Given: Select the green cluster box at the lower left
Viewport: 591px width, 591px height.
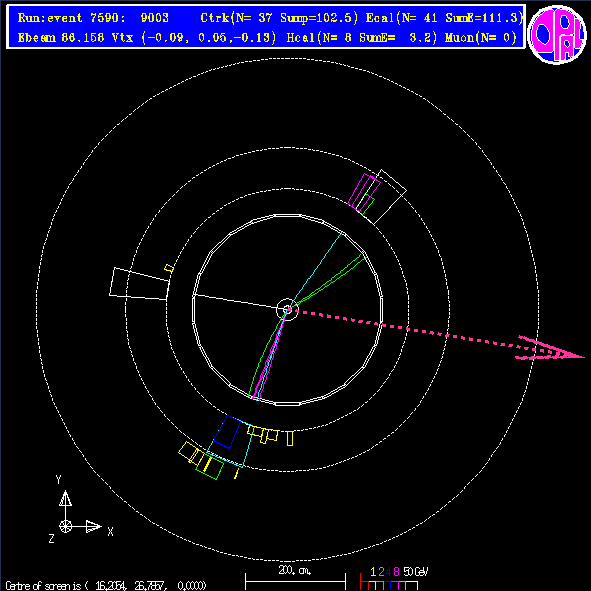Looking at the screenshot, I should point(210,467).
